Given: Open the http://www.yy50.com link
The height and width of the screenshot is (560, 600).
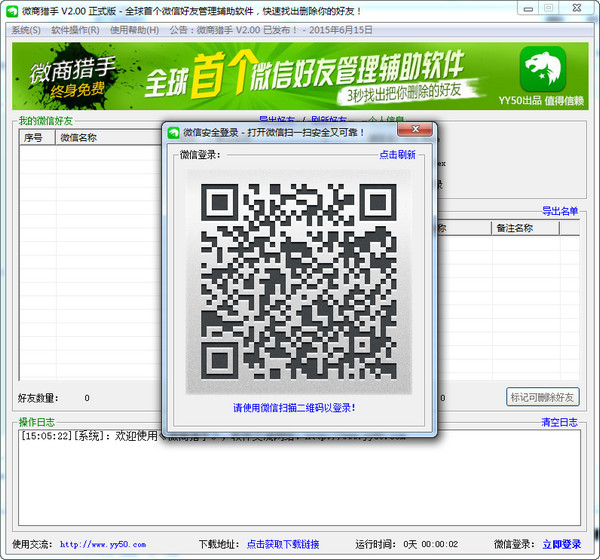Looking at the screenshot, I should [x=103, y=545].
